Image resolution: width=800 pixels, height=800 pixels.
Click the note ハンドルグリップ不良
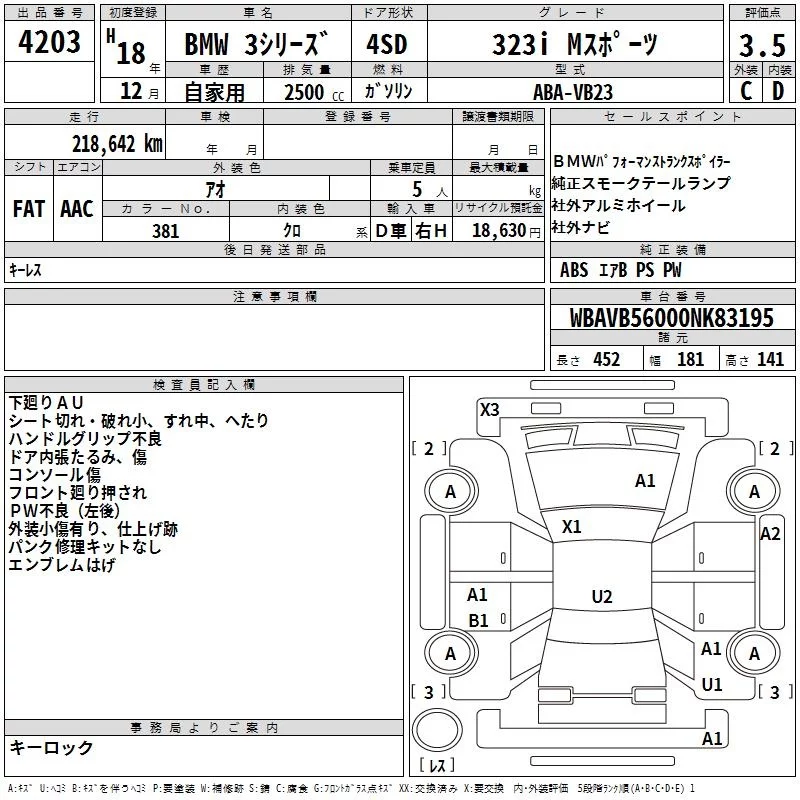point(85,438)
